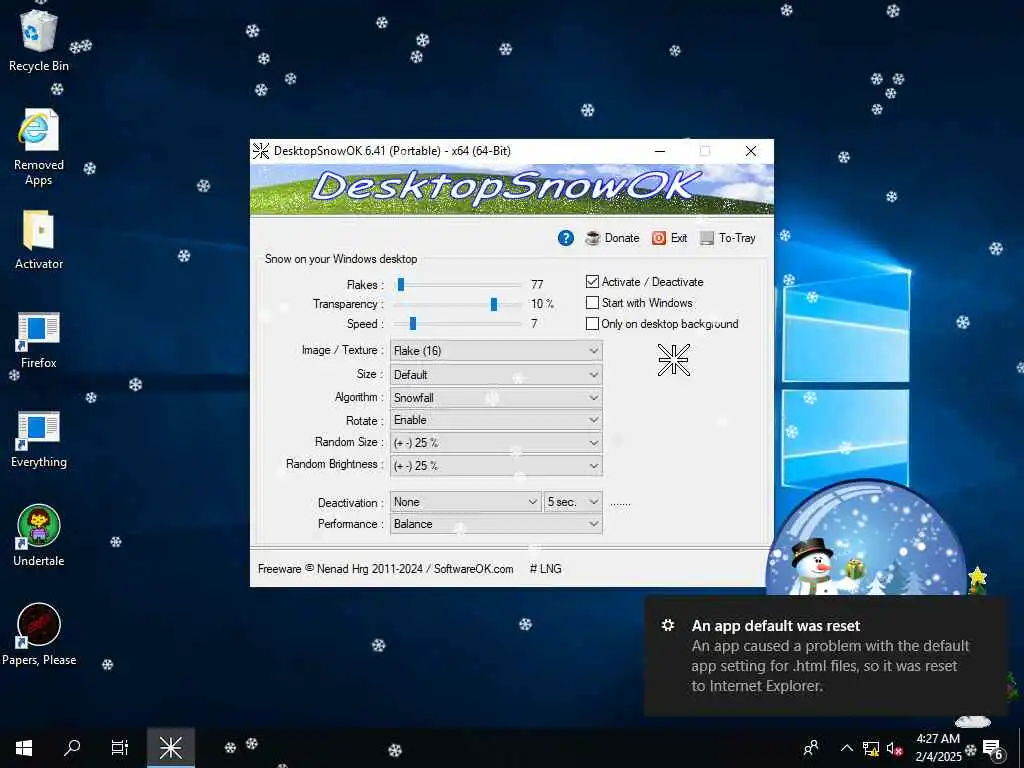This screenshot has height=768, width=1024.
Task: Open the Windows Start menu
Action: [x=24, y=748]
